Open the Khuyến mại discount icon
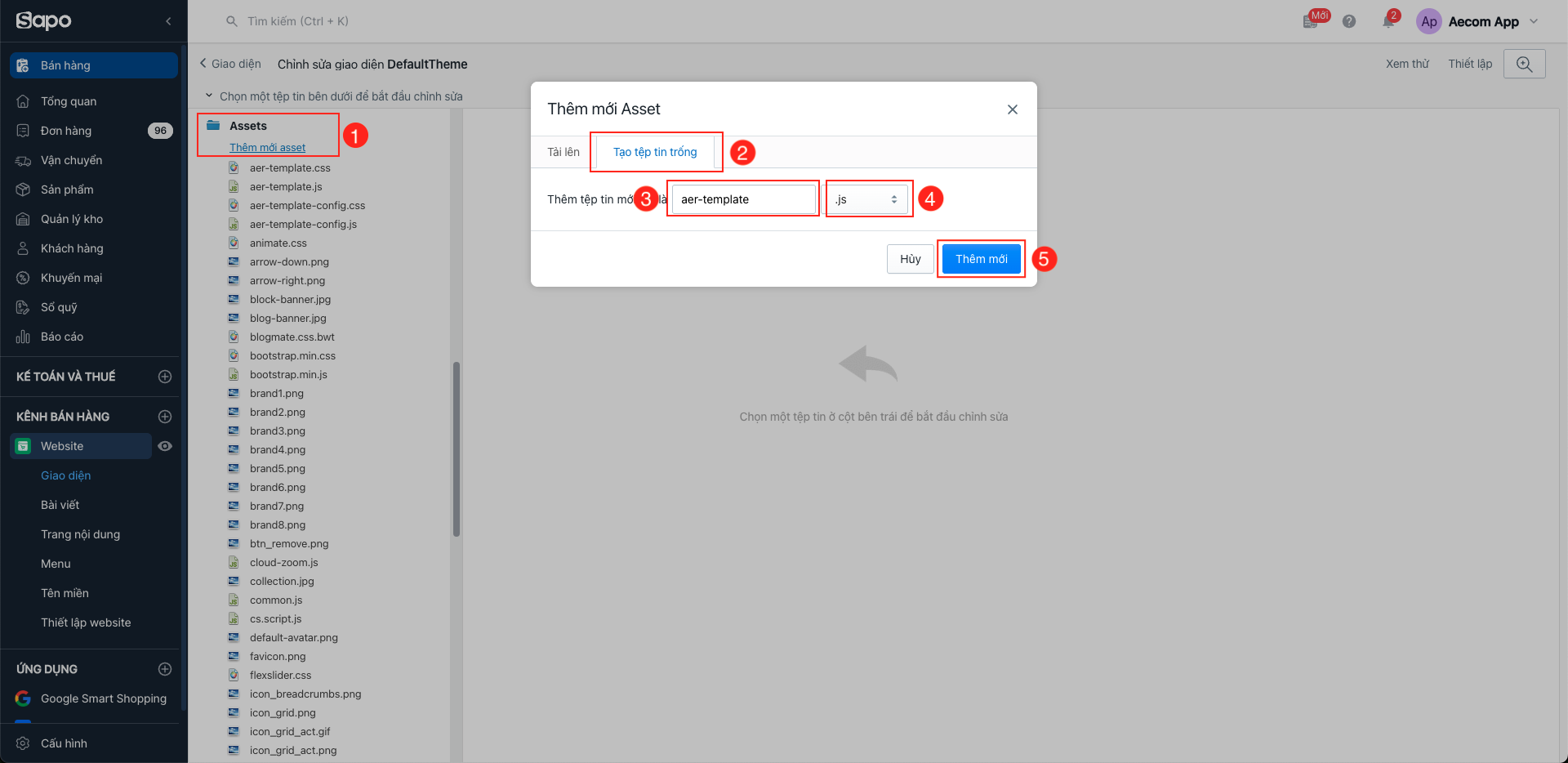The image size is (1568, 763). (x=23, y=278)
